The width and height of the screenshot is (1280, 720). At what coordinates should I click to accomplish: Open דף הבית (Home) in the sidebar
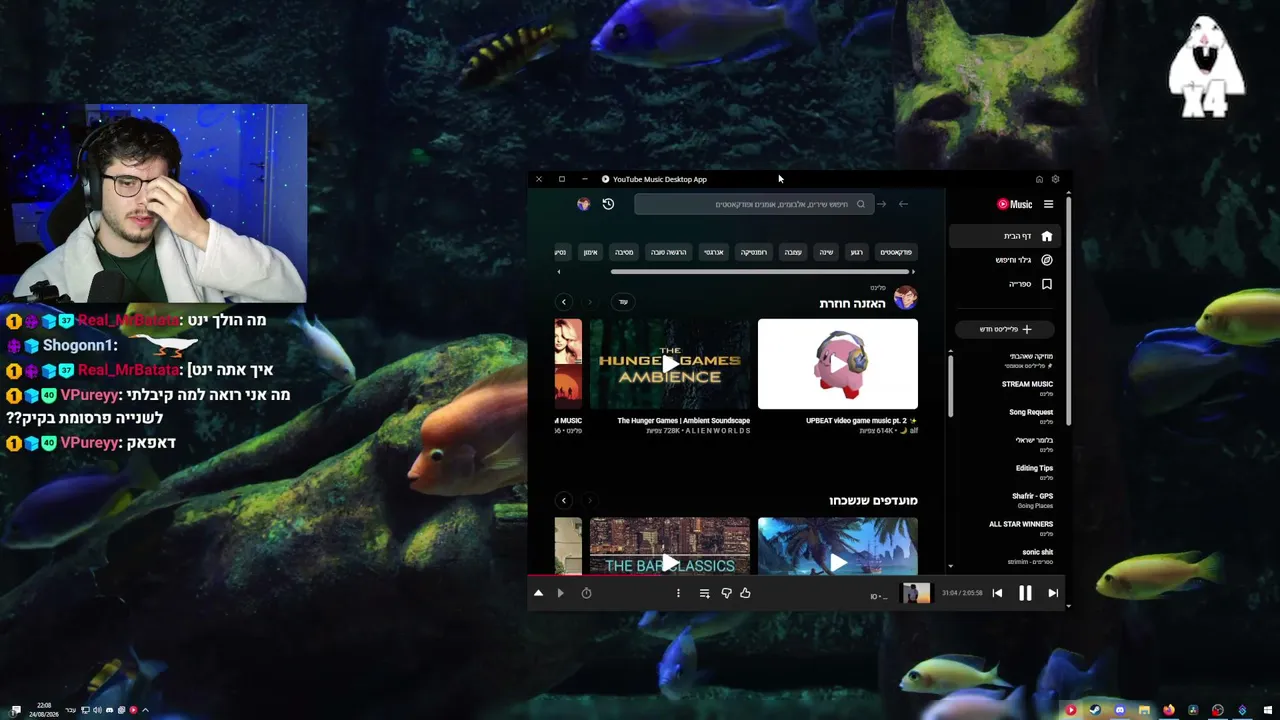(1003, 236)
